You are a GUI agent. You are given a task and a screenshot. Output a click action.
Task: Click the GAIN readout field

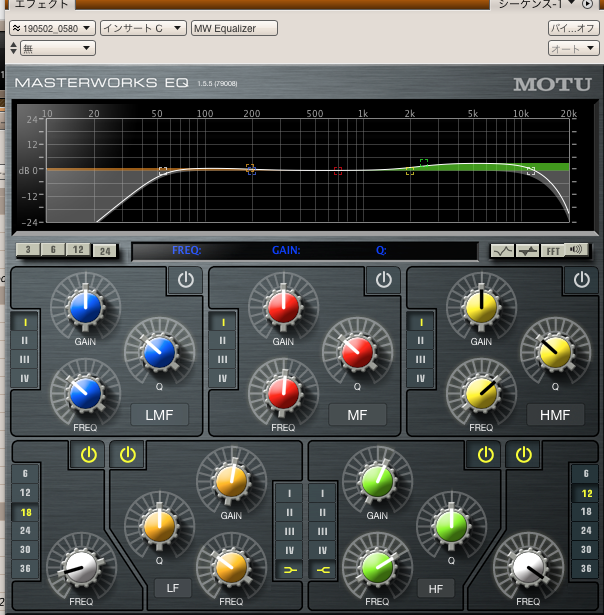[286, 250]
